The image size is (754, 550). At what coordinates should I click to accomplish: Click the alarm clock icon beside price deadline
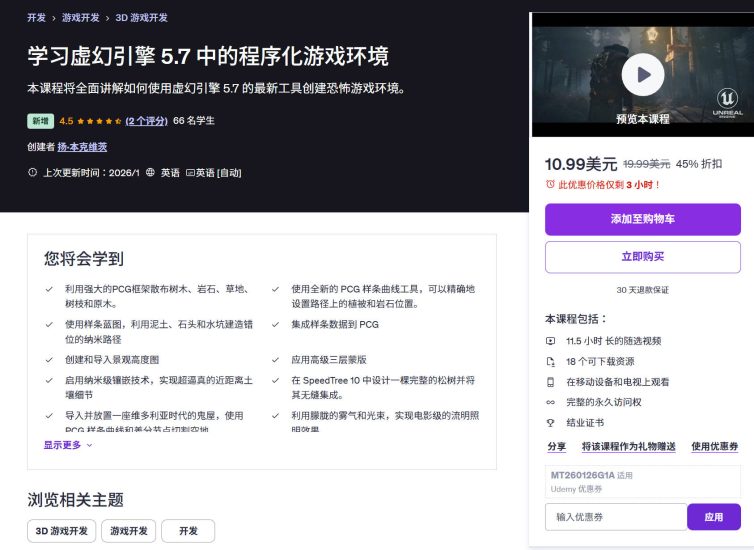[x=550, y=185]
